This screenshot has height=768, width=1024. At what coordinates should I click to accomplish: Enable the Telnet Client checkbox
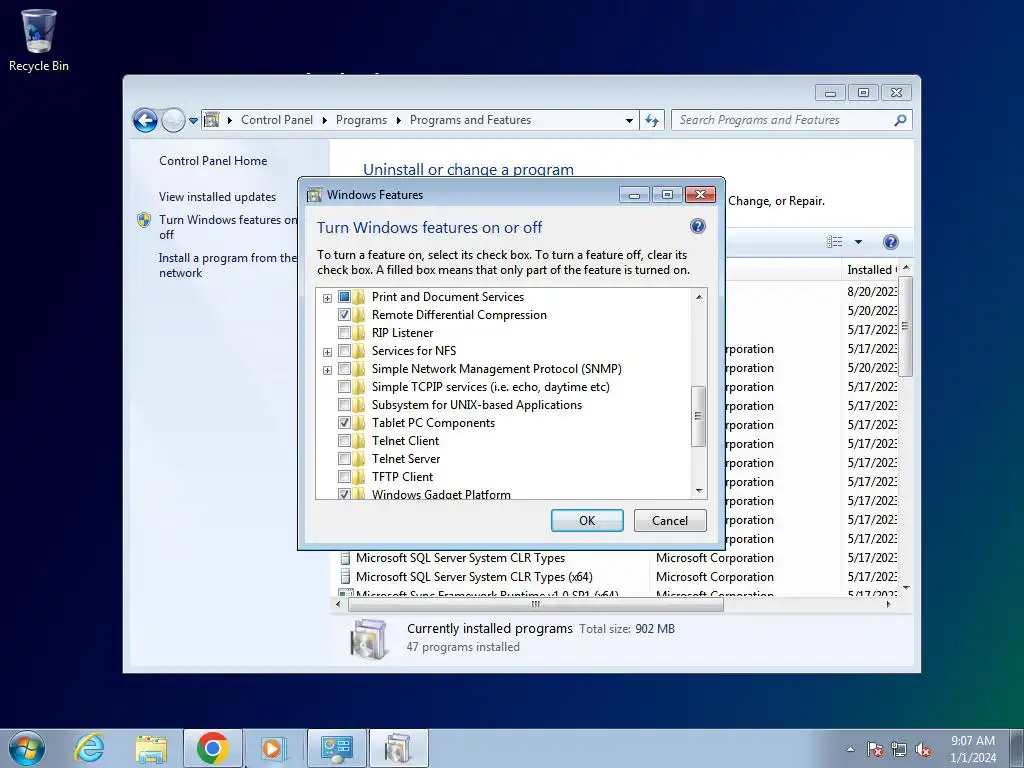pyautogui.click(x=344, y=441)
